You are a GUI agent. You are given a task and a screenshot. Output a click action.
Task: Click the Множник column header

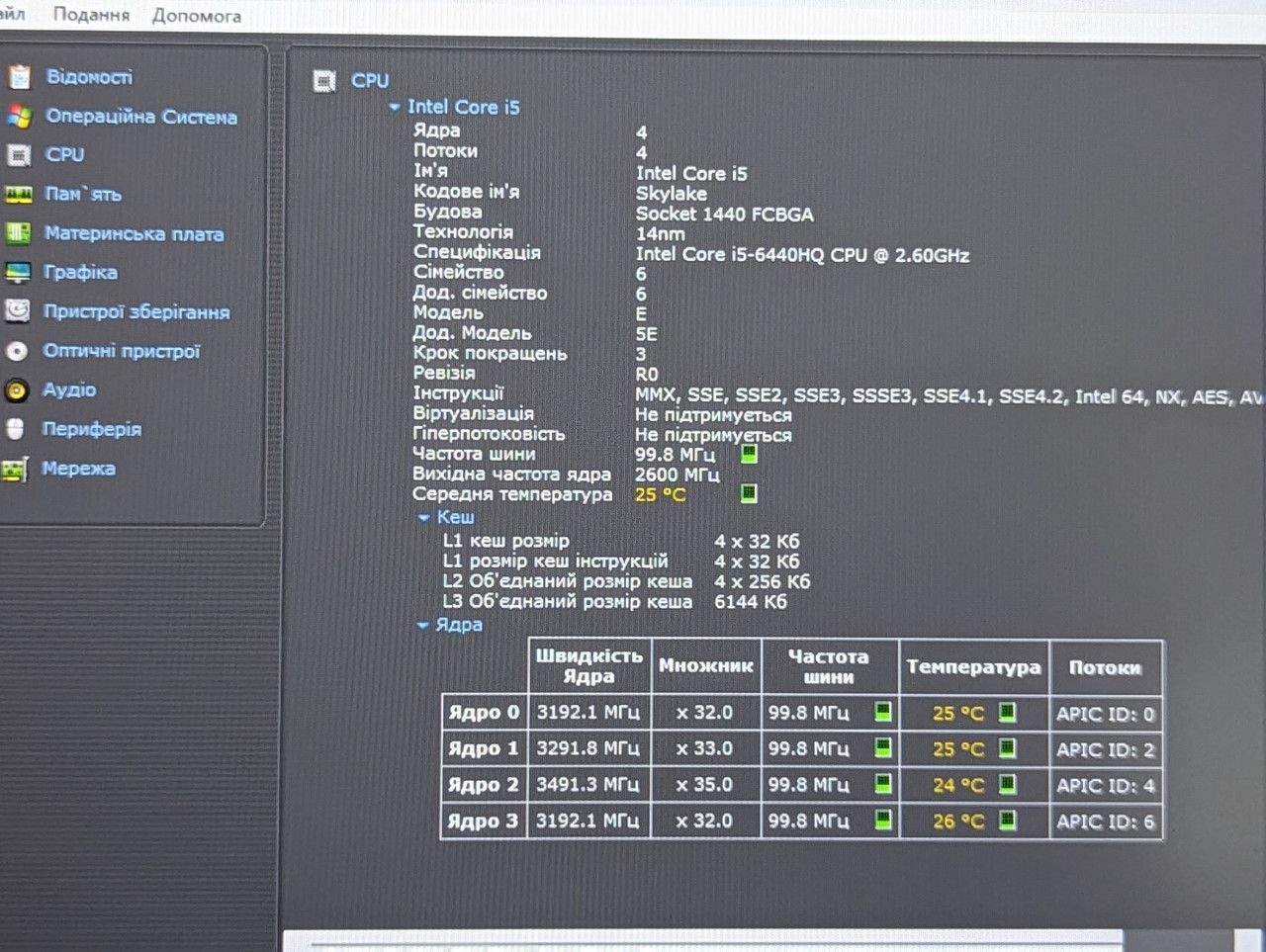tap(706, 666)
